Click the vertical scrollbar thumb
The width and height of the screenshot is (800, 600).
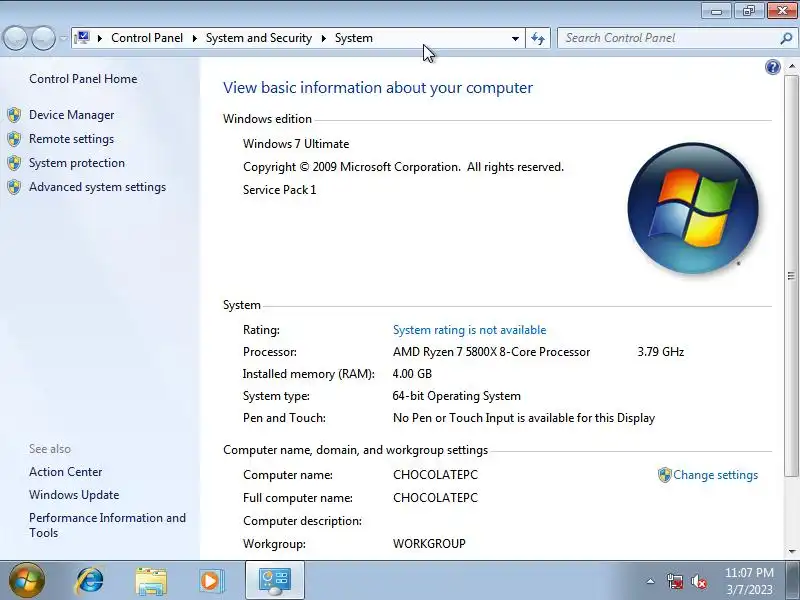click(791, 276)
